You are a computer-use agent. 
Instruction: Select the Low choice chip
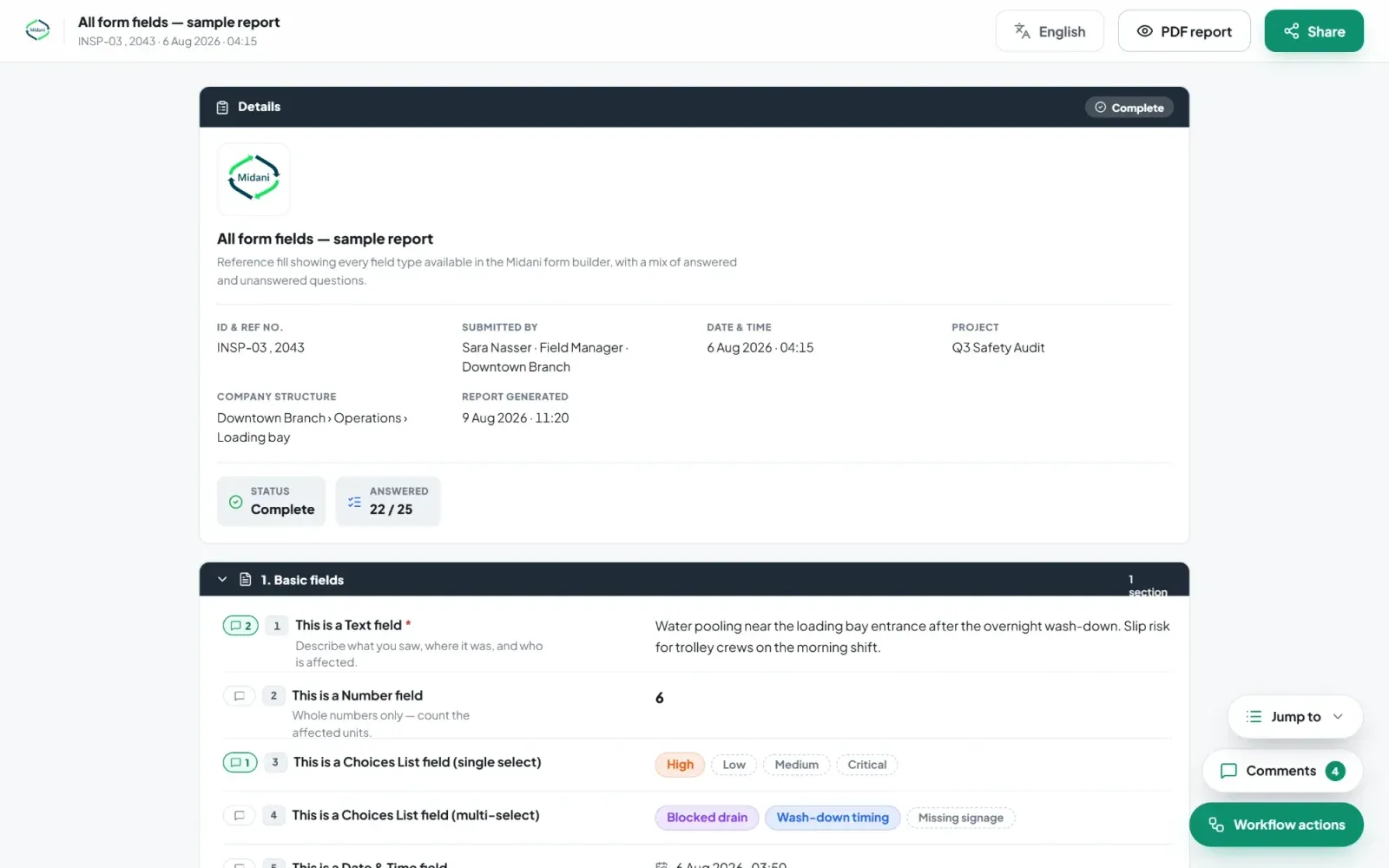click(734, 765)
